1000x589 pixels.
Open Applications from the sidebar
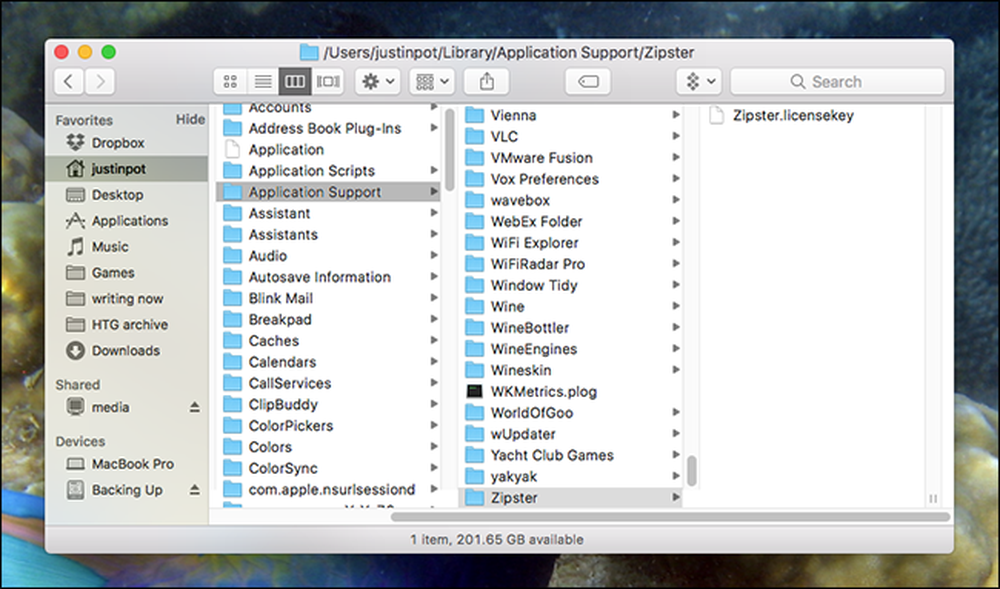pos(126,221)
